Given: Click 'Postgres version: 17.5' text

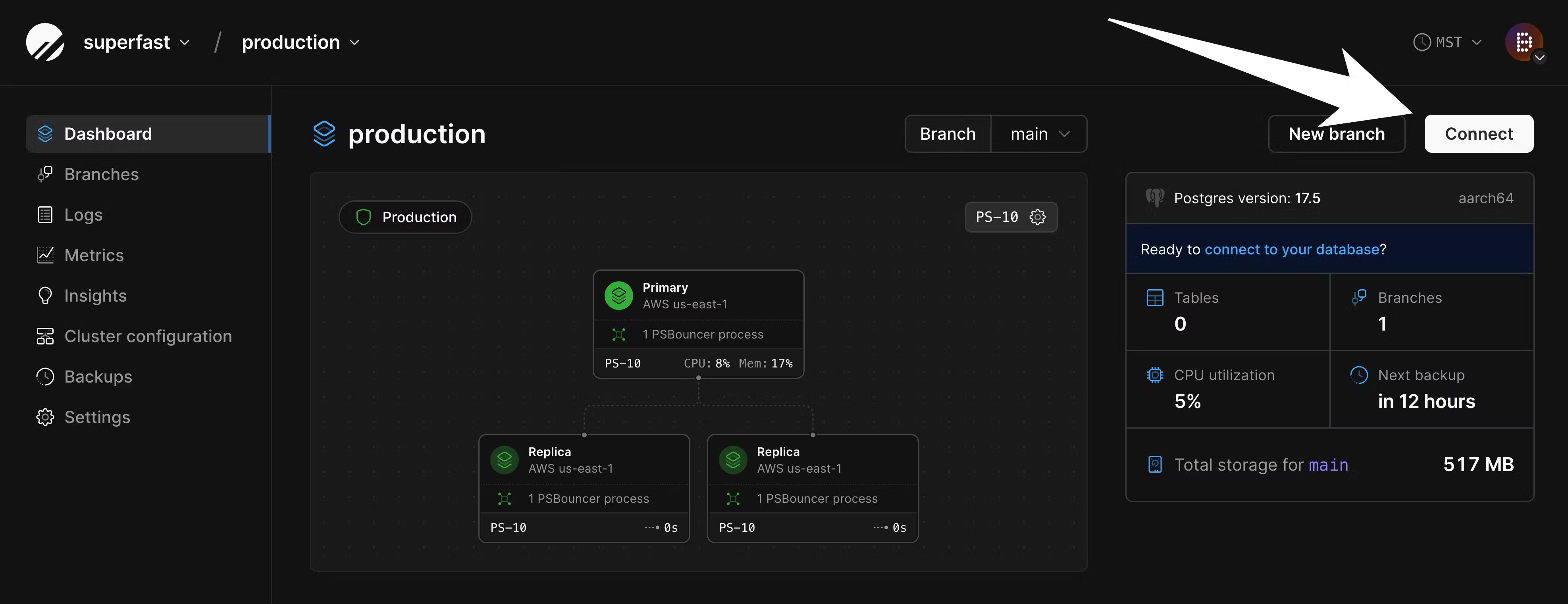Looking at the screenshot, I should (1246, 198).
